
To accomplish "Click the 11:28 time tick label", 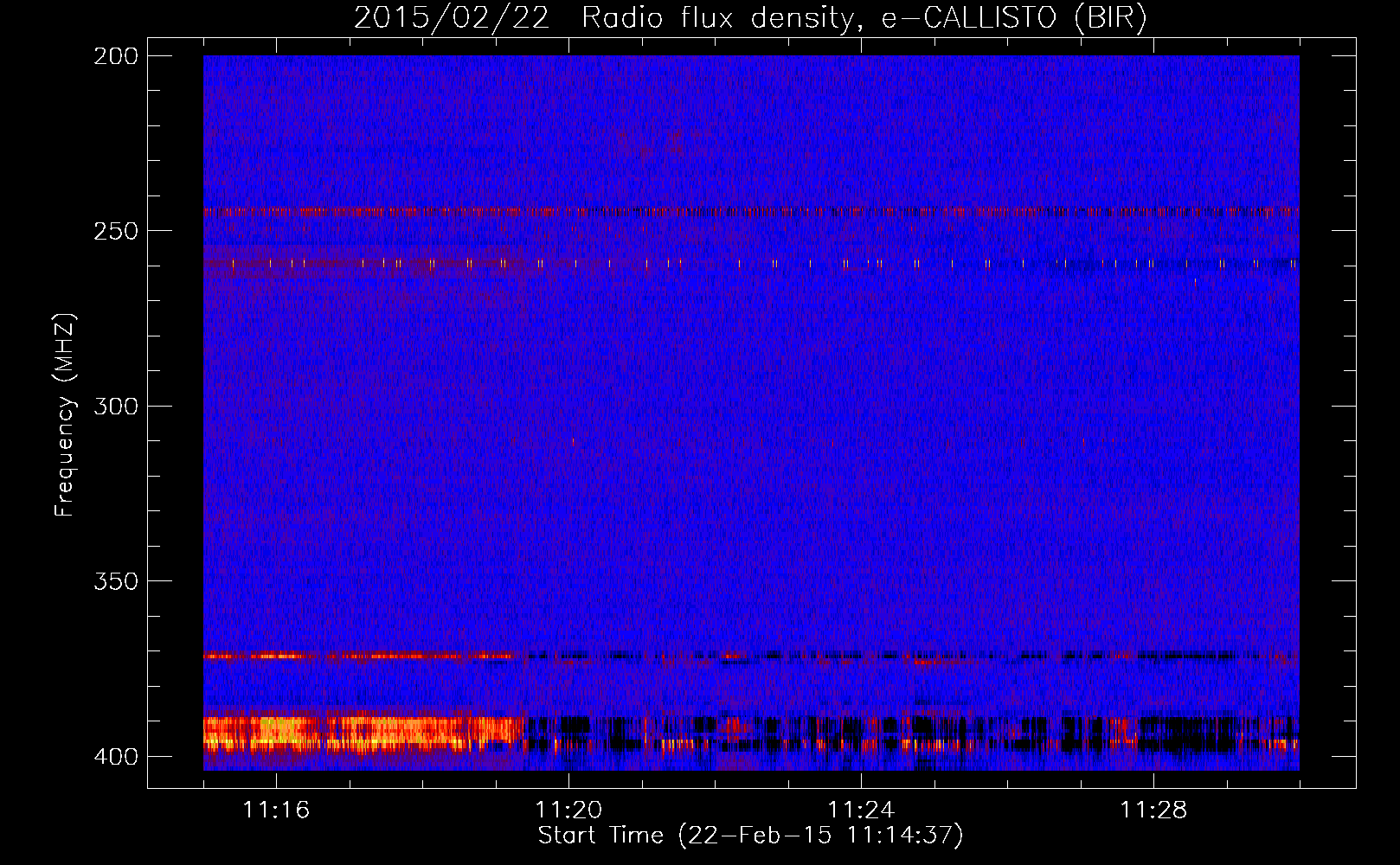I will click(1153, 810).
